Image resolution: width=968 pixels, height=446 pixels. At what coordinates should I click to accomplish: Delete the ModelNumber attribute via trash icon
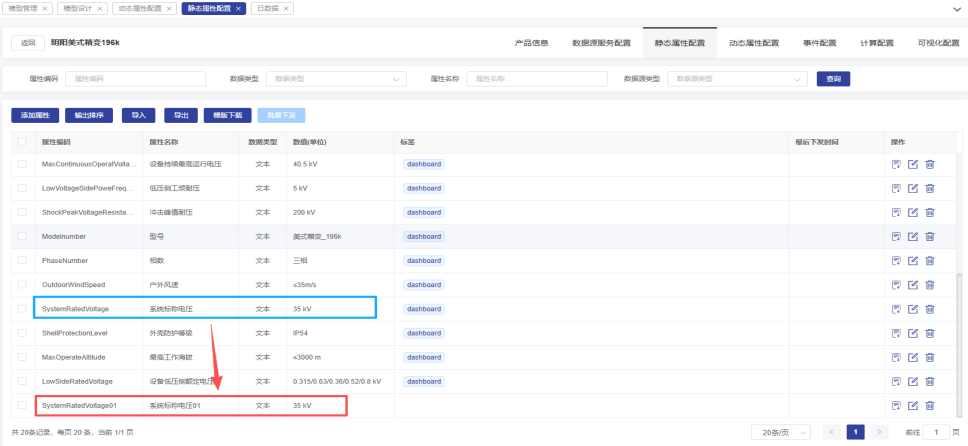(929, 237)
